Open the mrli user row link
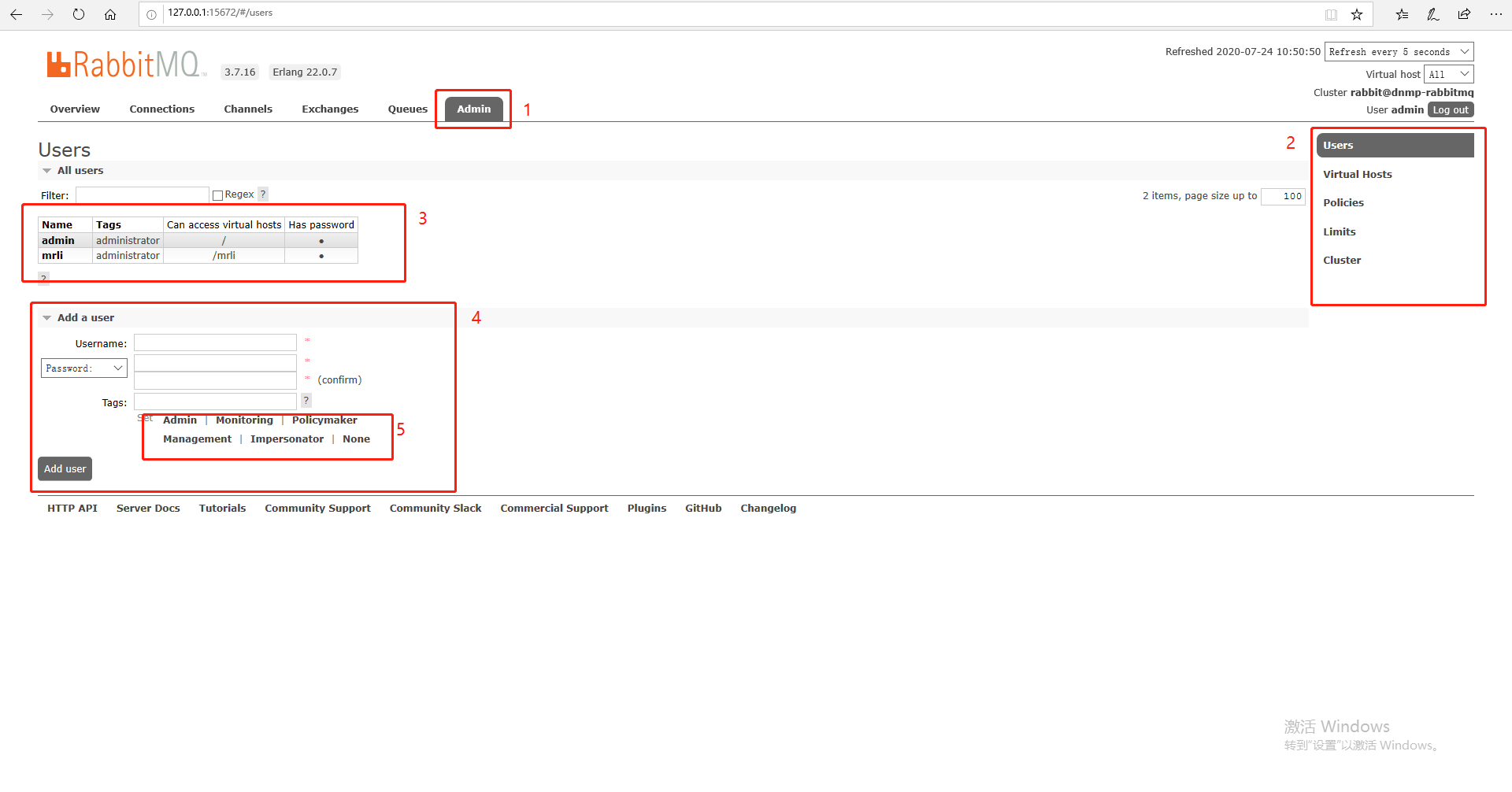Viewport: 1512px width, 792px height. click(53, 255)
